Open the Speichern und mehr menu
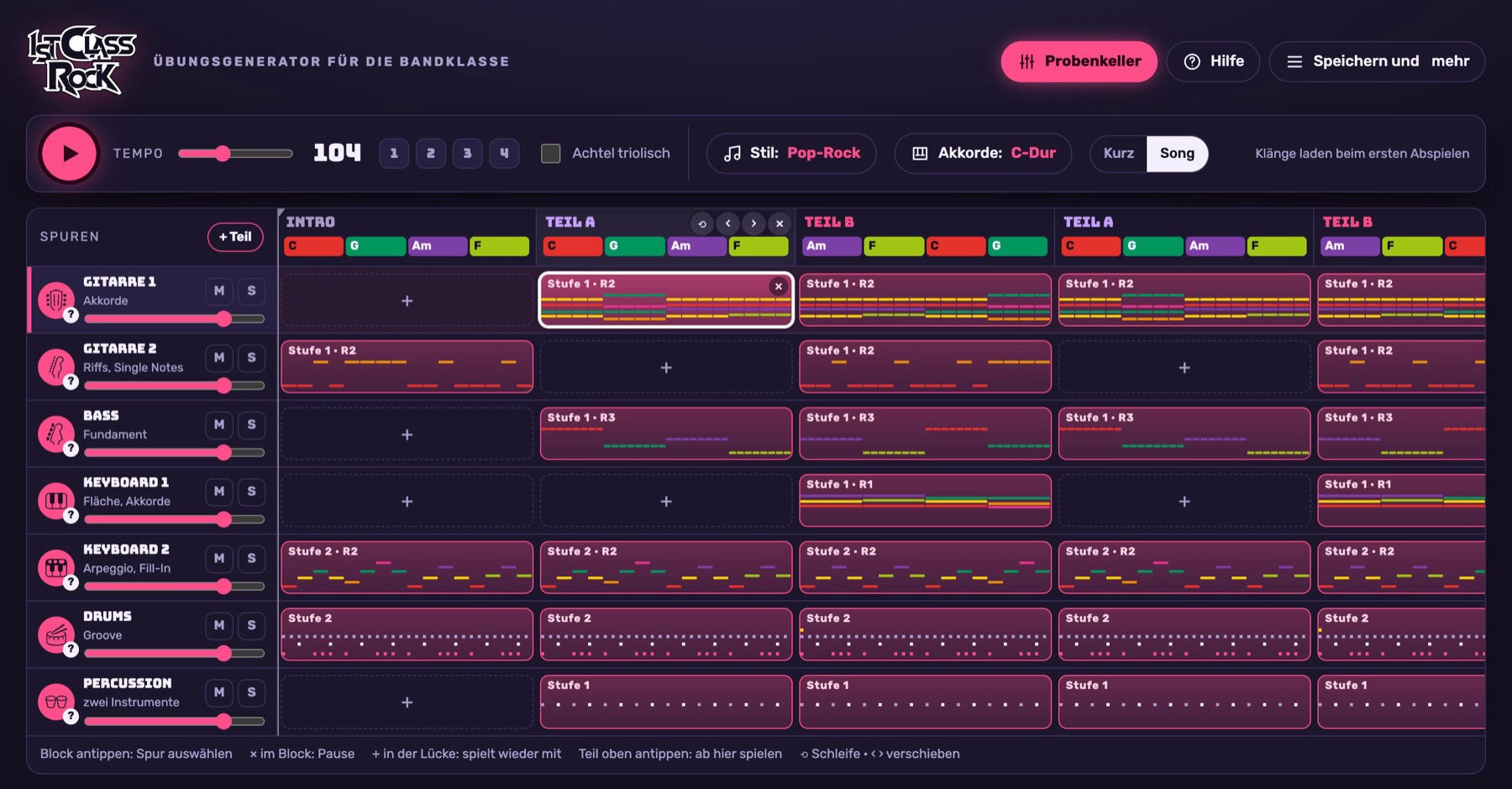Image resolution: width=1512 pixels, height=789 pixels. (1377, 61)
